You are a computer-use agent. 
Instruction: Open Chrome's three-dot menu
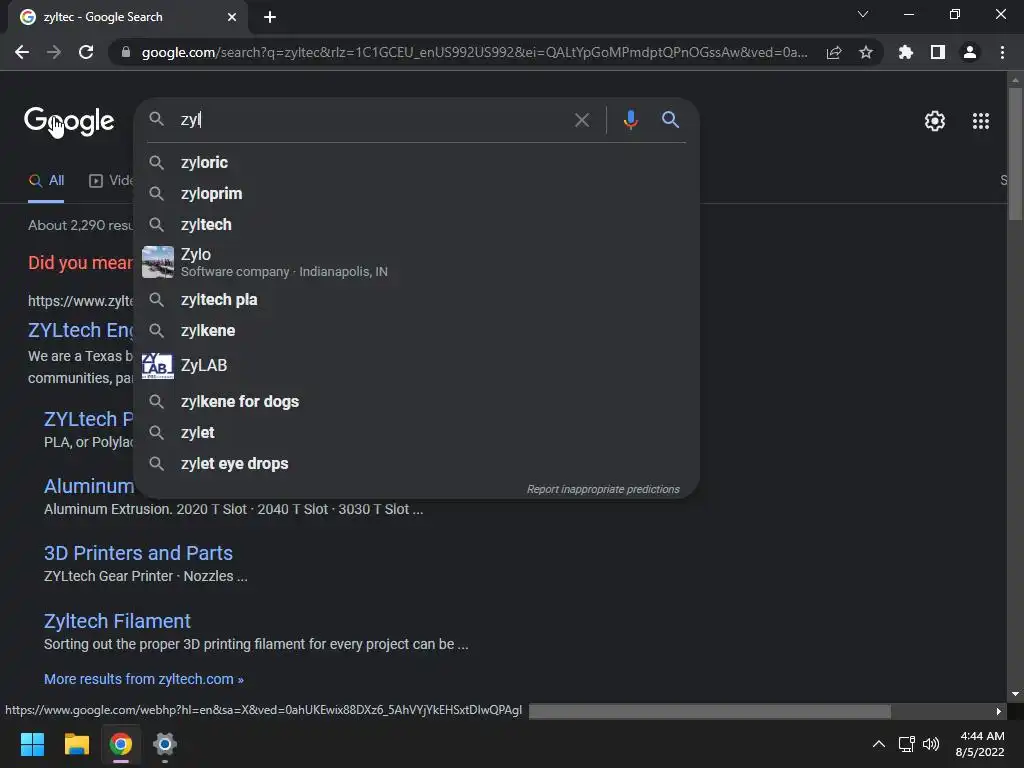1002,52
